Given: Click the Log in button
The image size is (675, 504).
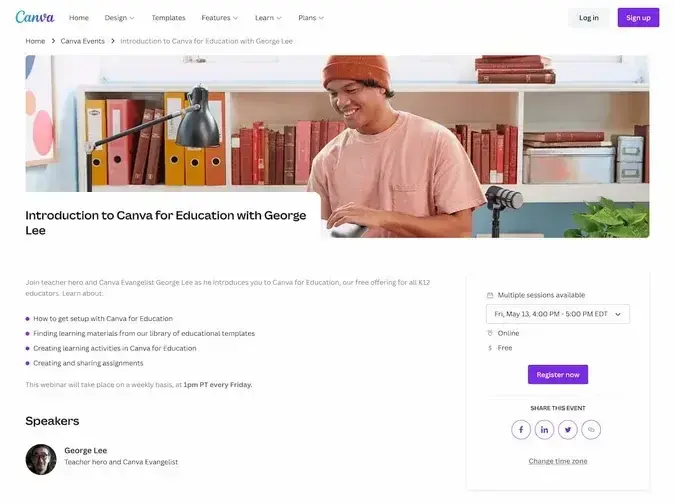Looking at the screenshot, I should point(588,18).
